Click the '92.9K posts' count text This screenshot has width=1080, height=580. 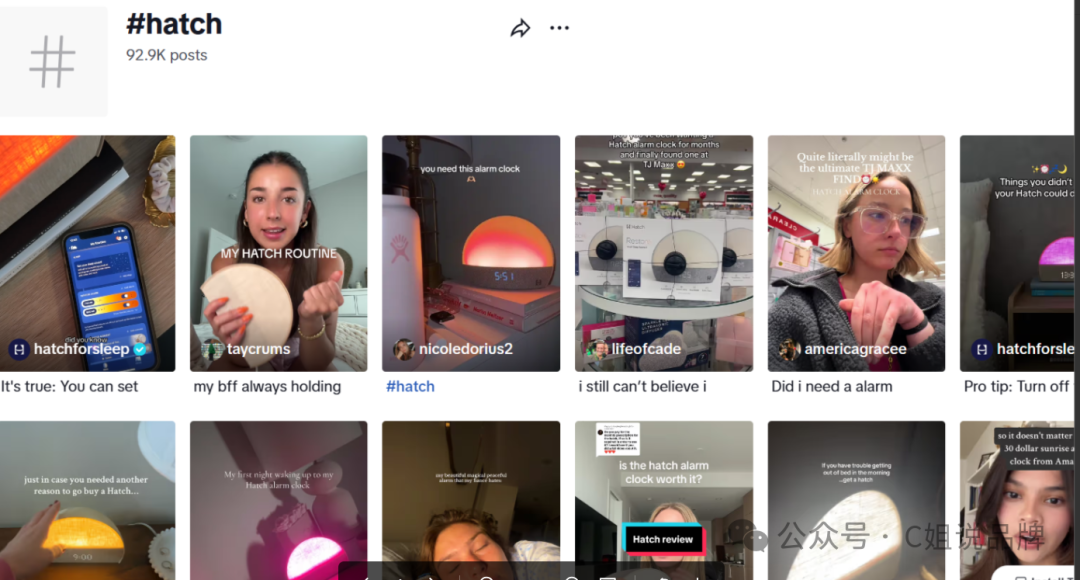[167, 55]
